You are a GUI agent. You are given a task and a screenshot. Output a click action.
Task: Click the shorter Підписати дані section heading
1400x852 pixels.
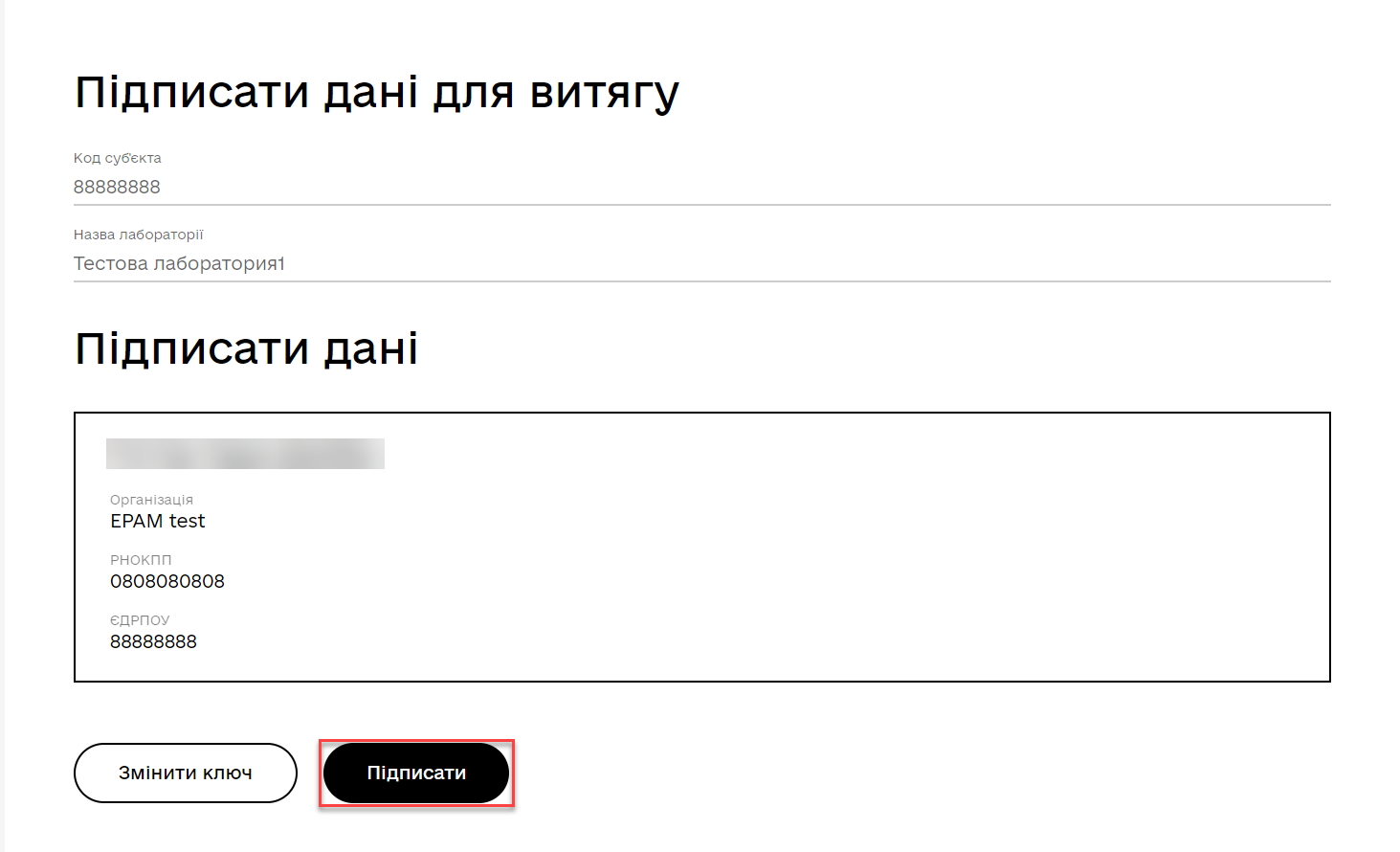[246, 348]
